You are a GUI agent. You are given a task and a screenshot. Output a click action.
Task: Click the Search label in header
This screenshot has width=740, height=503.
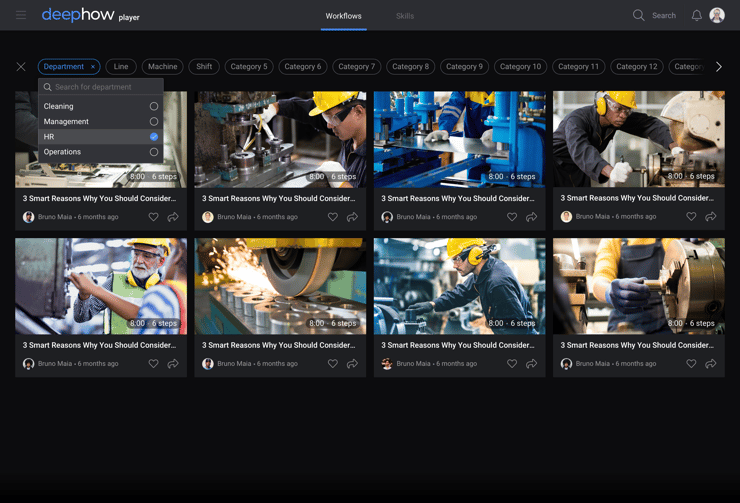[x=664, y=16]
